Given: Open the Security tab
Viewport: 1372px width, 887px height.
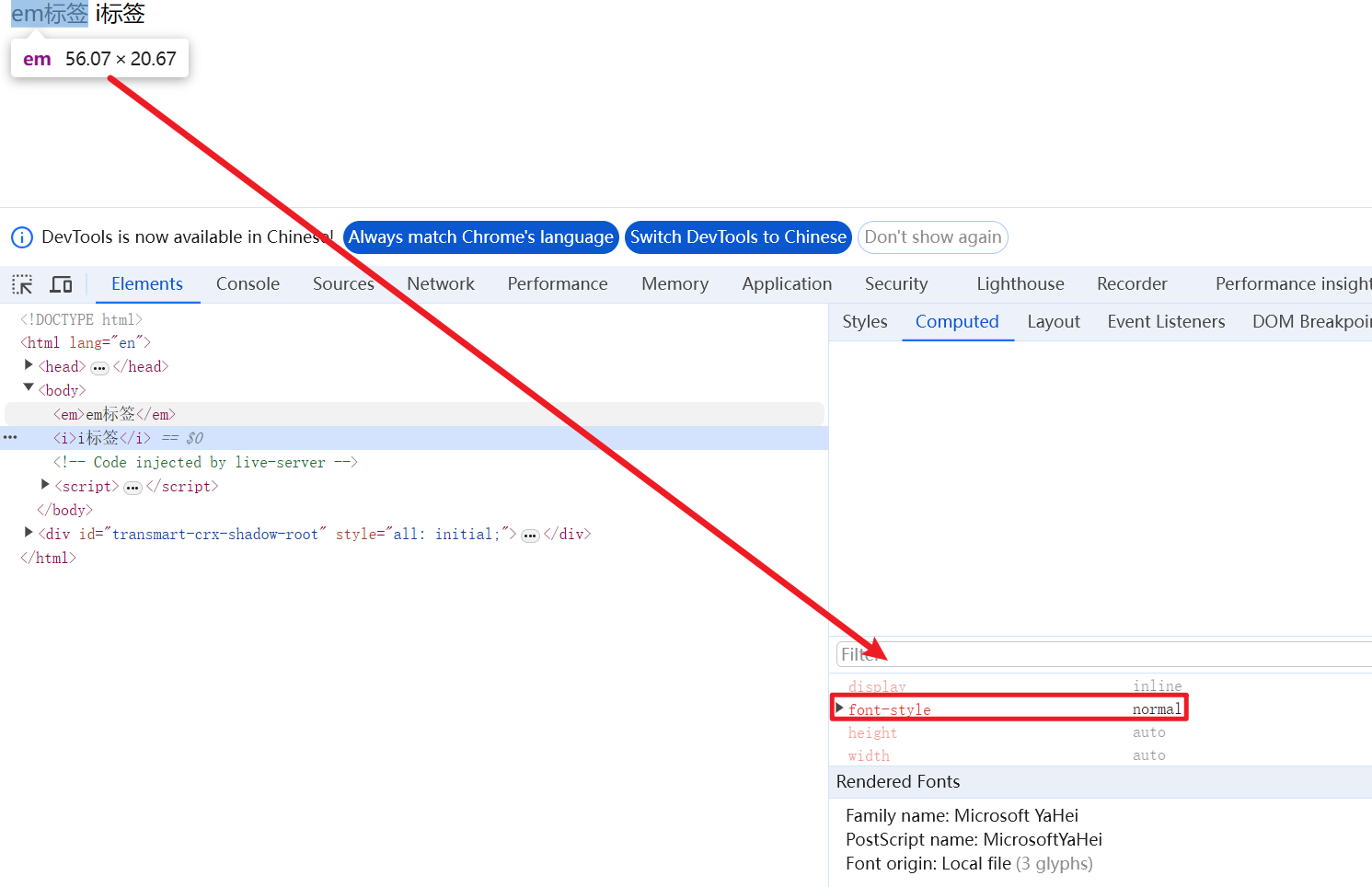Looking at the screenshot, I should click(896, 284).
